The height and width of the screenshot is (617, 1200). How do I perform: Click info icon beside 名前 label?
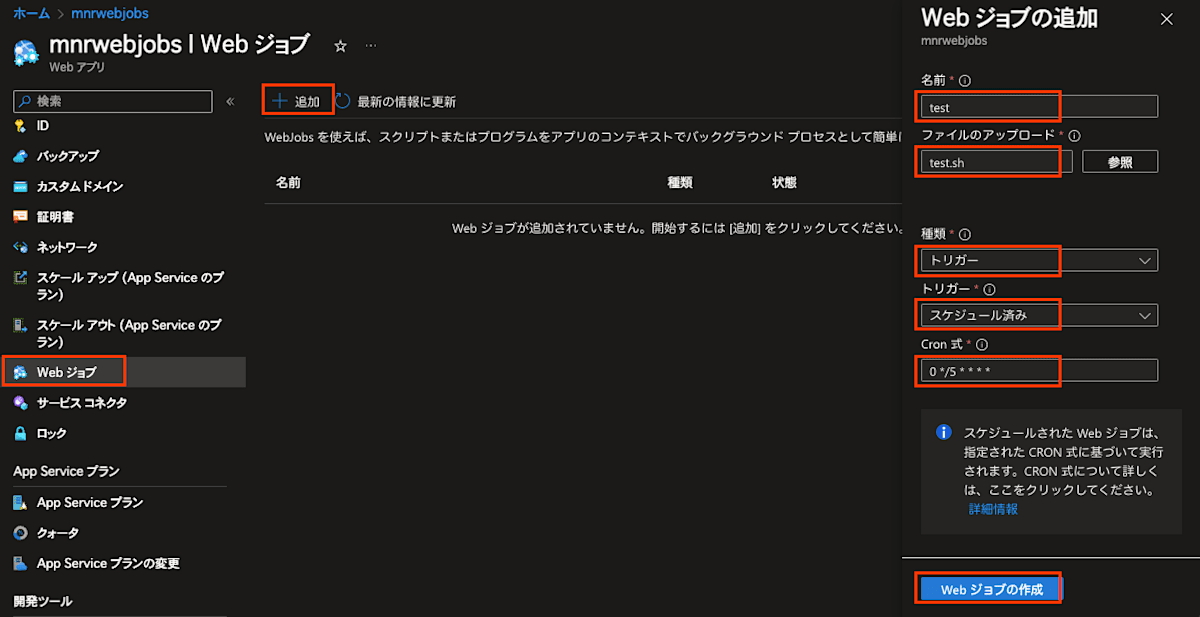[965, 81]
